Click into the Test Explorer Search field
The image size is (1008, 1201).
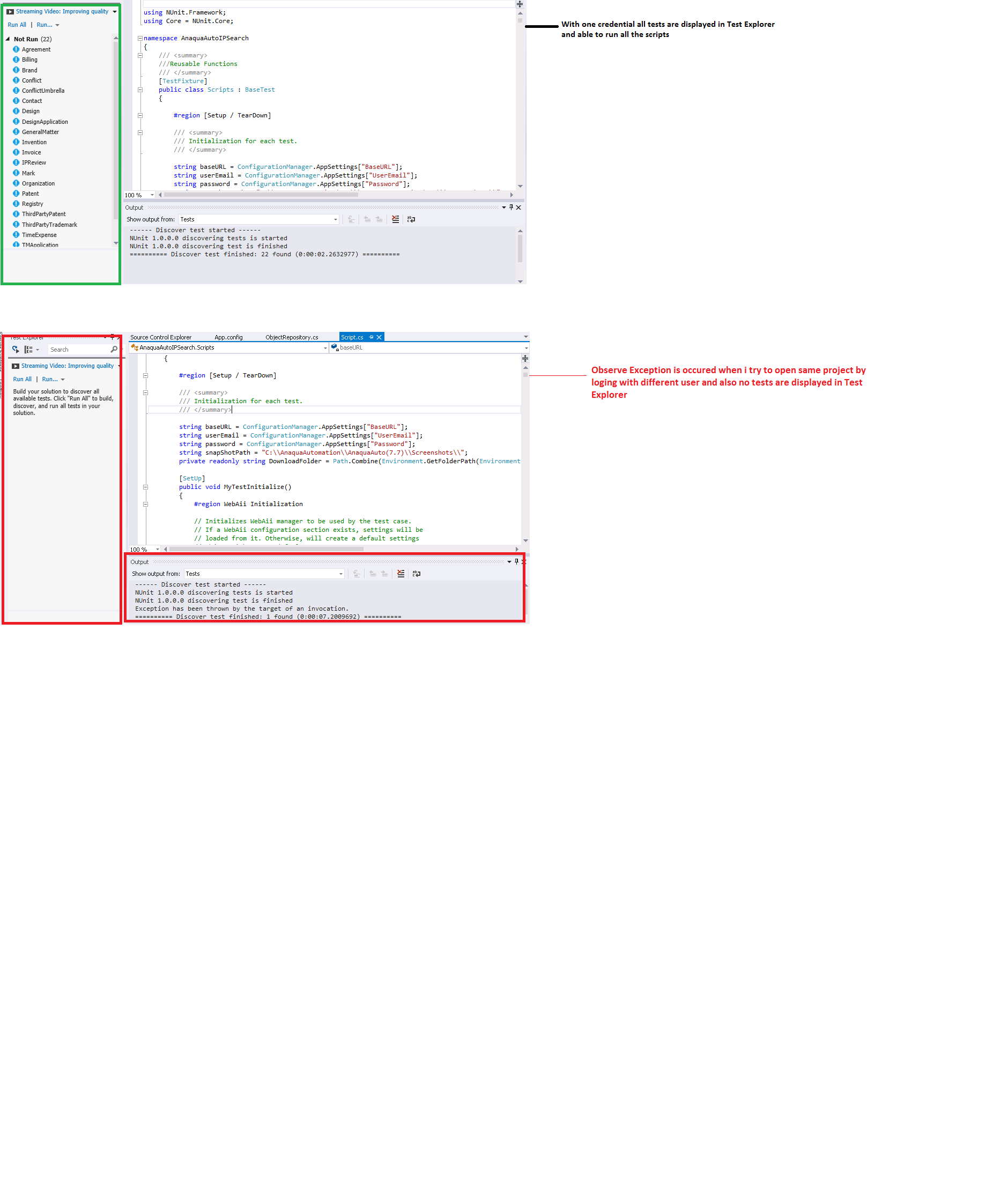point(77,350)
